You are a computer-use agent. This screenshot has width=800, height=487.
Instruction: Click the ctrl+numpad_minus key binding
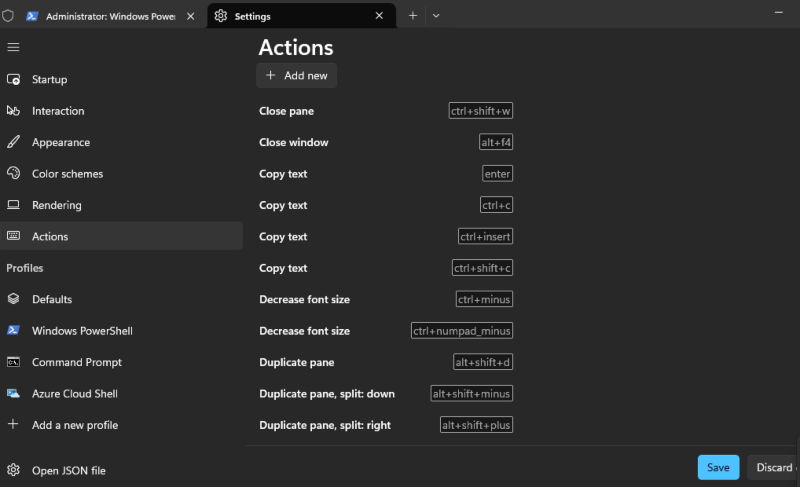tap(462, 331)
